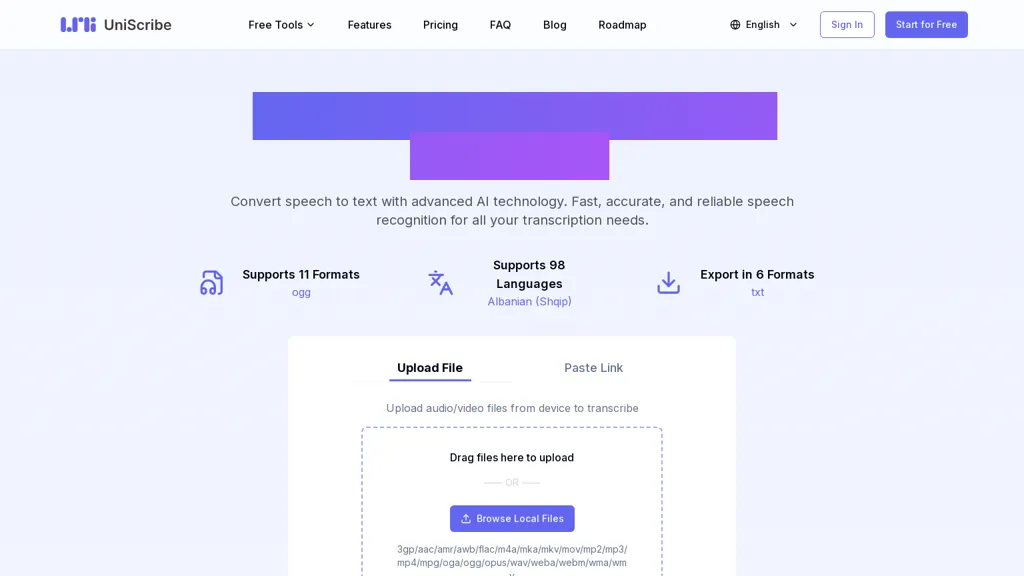Visit the Blog page
This screenshot has width=1024, height=576.
[555, 24]
